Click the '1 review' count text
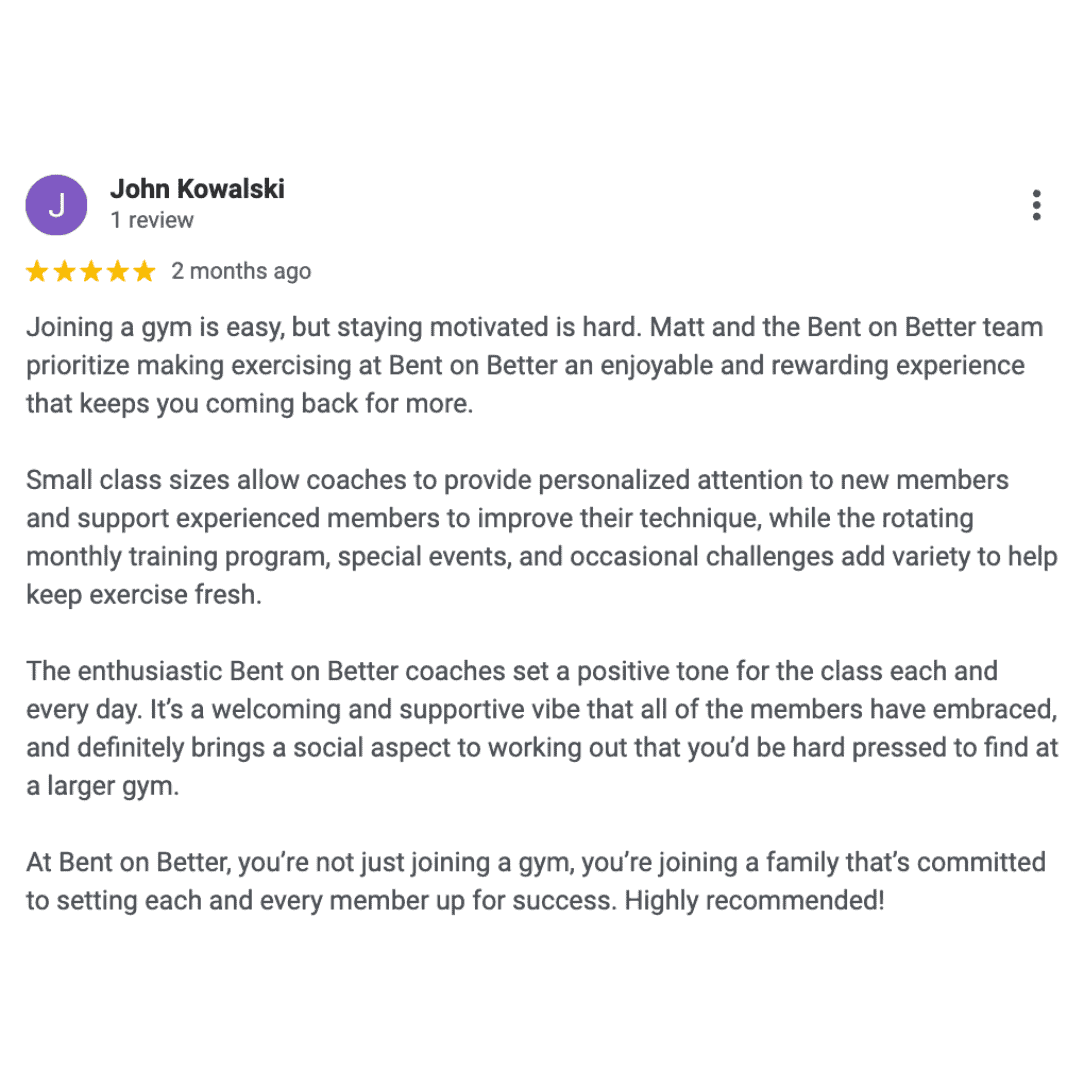The height and width of the screenshot is (1080, 1080). 152,220
